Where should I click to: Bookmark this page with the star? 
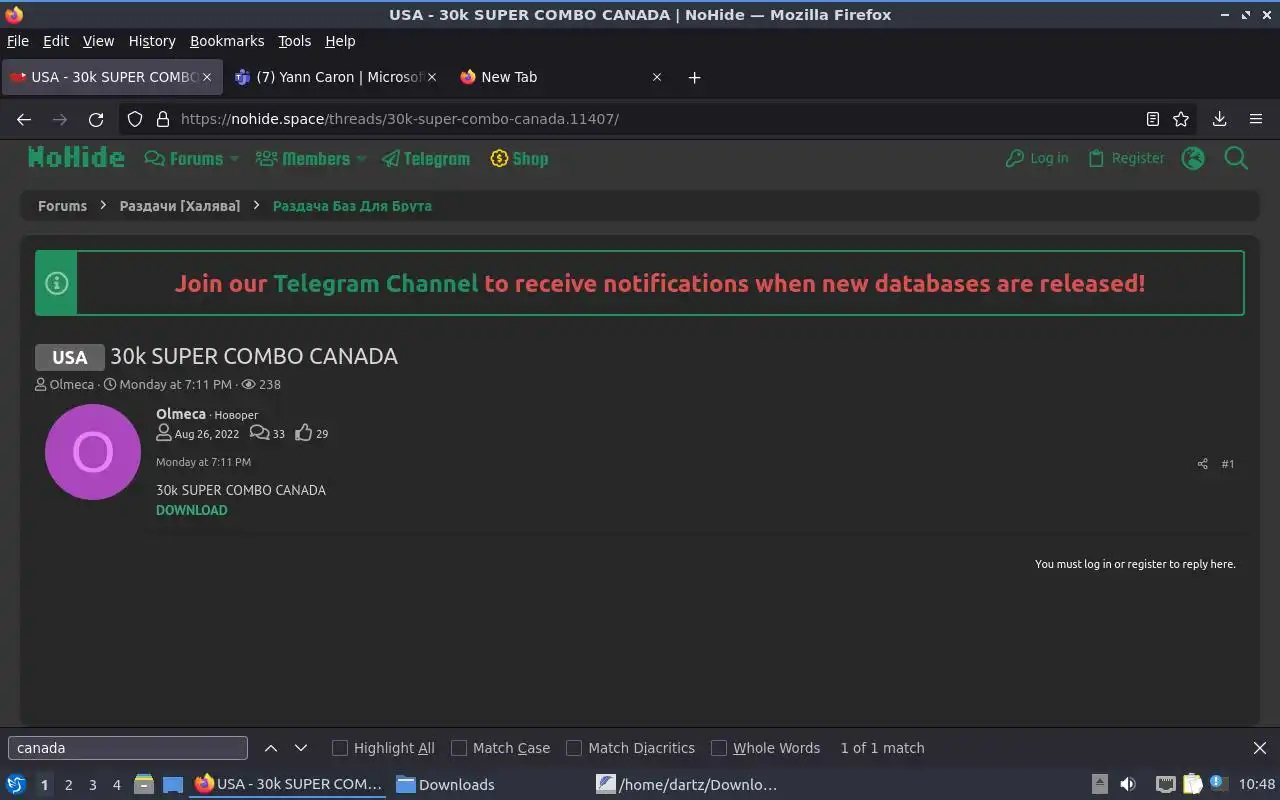click(x=1181, y=119)
